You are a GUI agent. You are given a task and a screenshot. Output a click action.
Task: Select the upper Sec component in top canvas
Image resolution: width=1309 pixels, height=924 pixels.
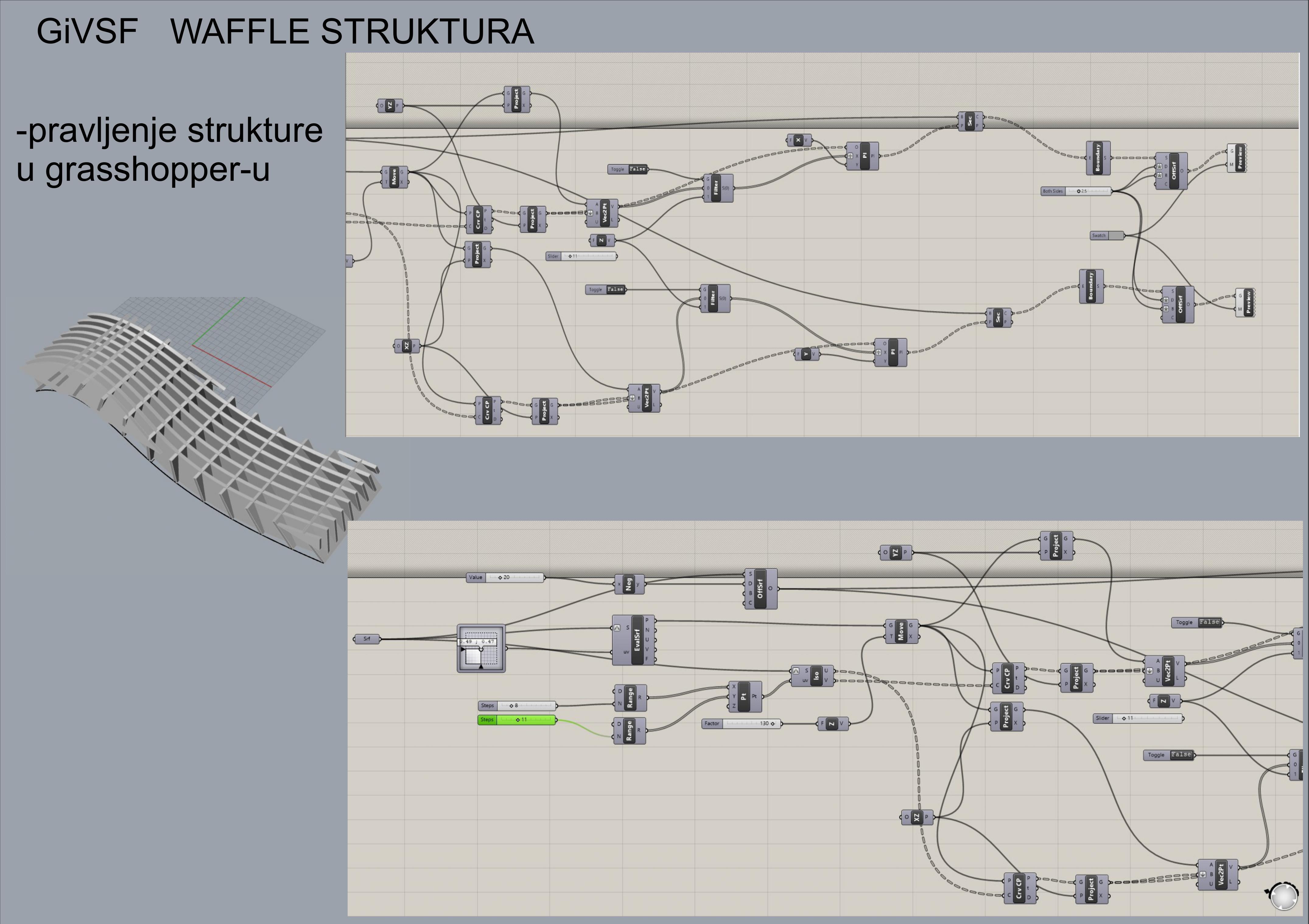(970, 121)
